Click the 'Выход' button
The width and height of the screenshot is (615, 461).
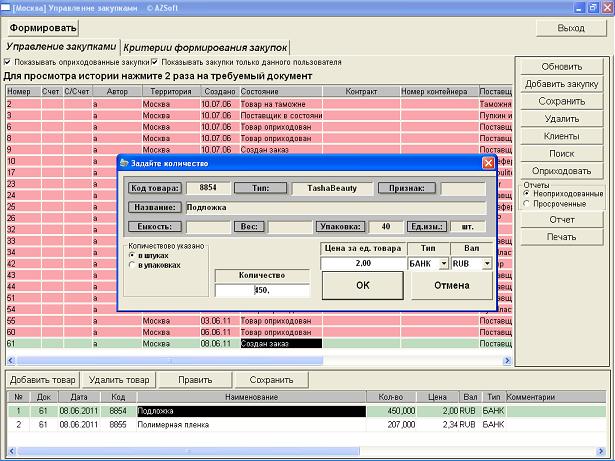pos(571,28)
